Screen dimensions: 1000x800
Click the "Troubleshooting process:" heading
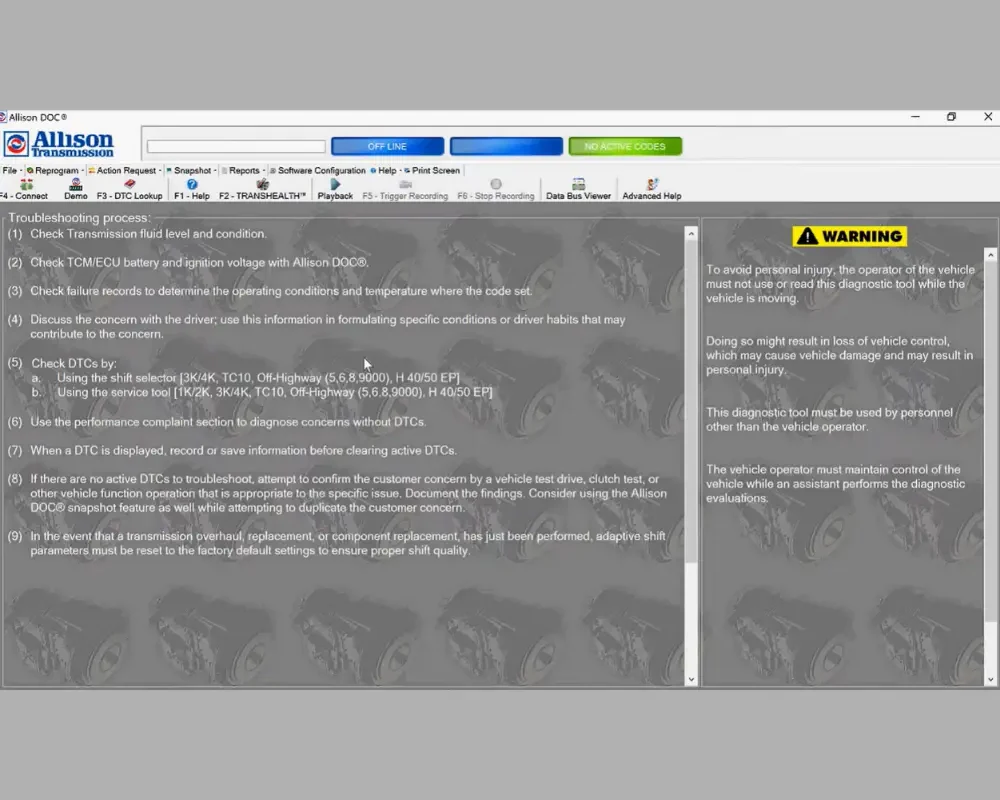[x=80, y=218]
